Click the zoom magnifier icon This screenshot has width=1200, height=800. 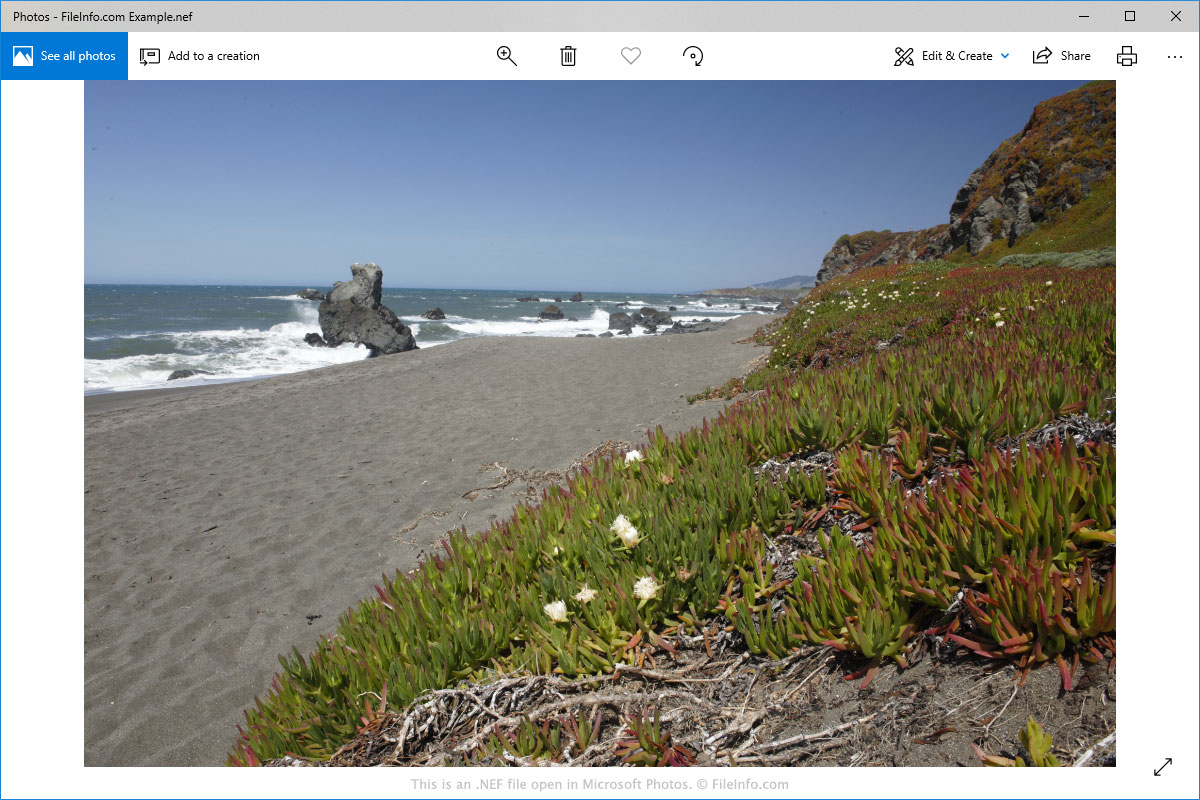[x=507, y=56]
